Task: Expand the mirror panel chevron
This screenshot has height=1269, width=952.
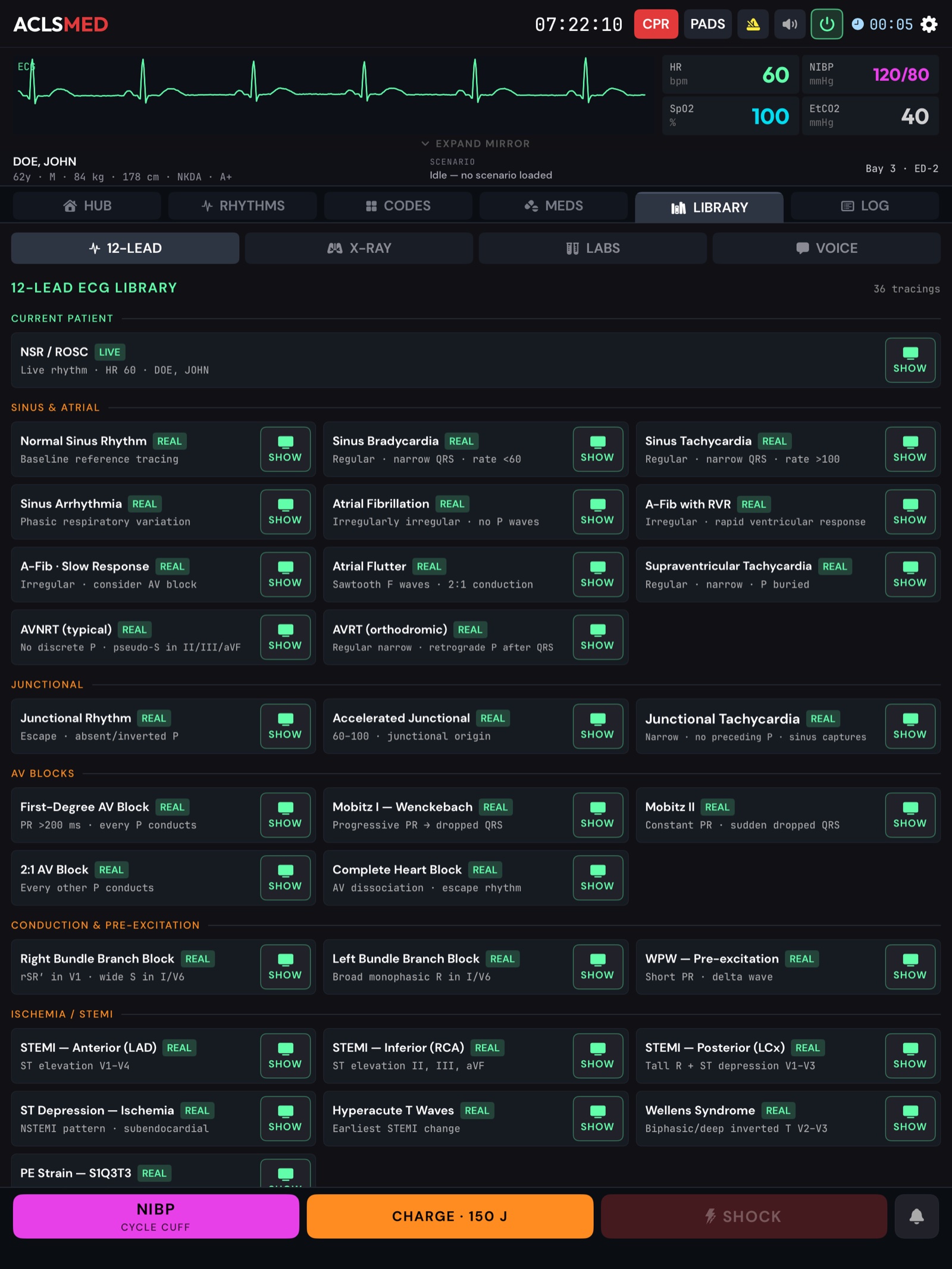Action: (425, 143)
